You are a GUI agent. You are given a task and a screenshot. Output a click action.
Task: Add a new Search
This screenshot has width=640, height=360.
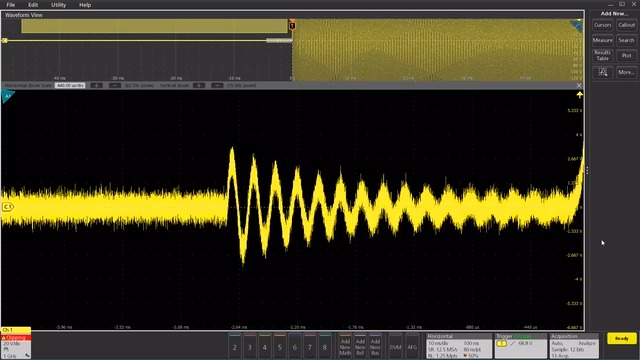coord(627,40)
